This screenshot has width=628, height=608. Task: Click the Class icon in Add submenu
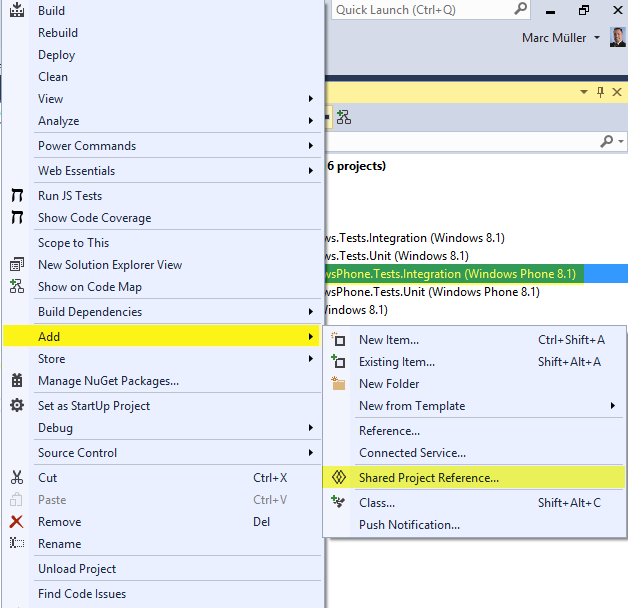338,502
